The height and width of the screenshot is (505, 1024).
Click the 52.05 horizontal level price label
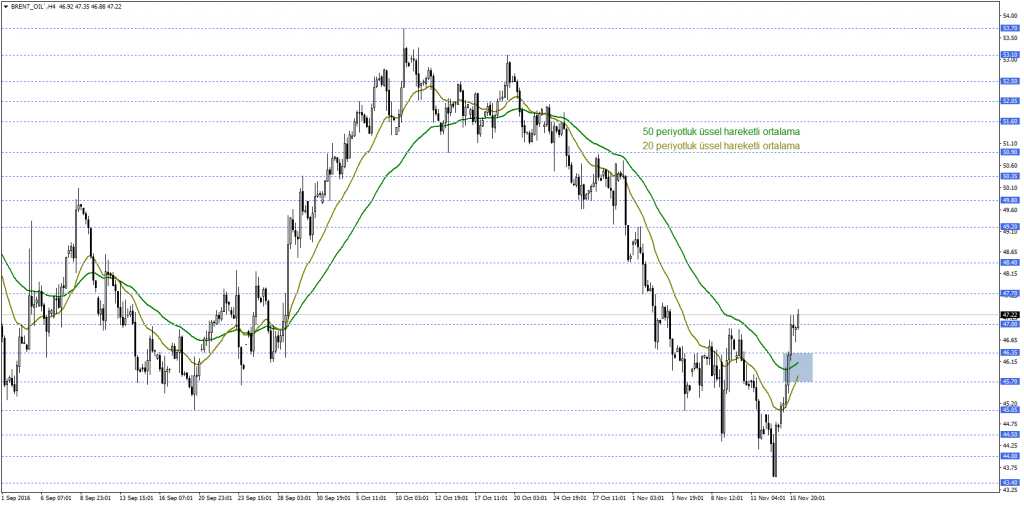pyautogui.click(x=1010, y=101)
